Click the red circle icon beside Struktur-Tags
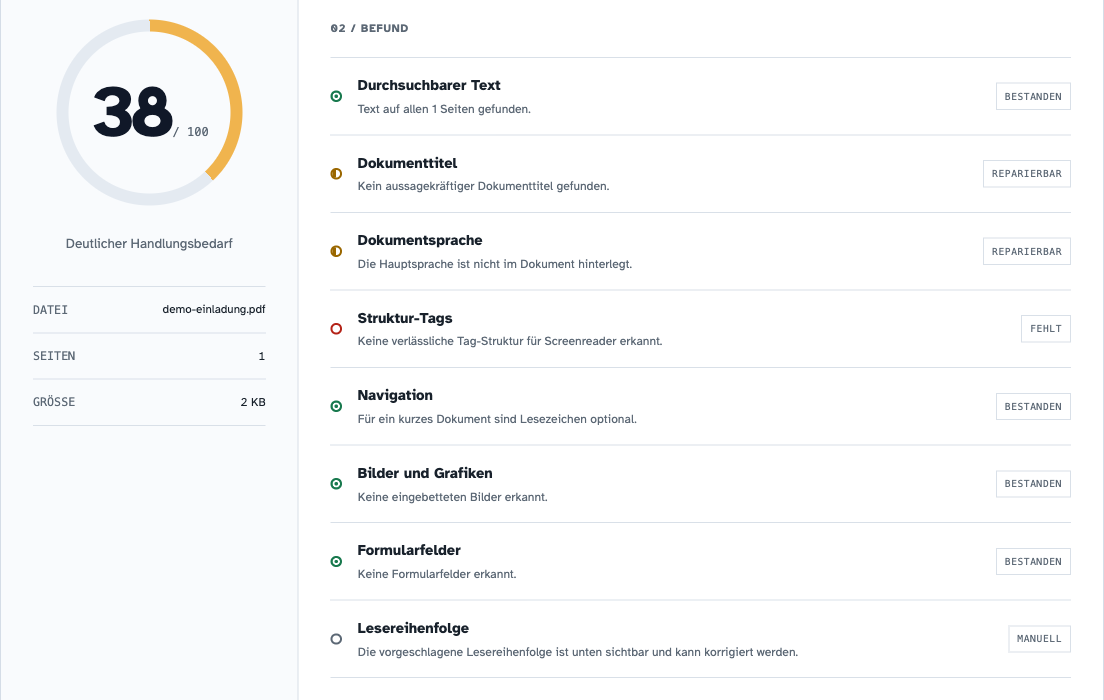The image size is (1104, 700). point(337,329)
